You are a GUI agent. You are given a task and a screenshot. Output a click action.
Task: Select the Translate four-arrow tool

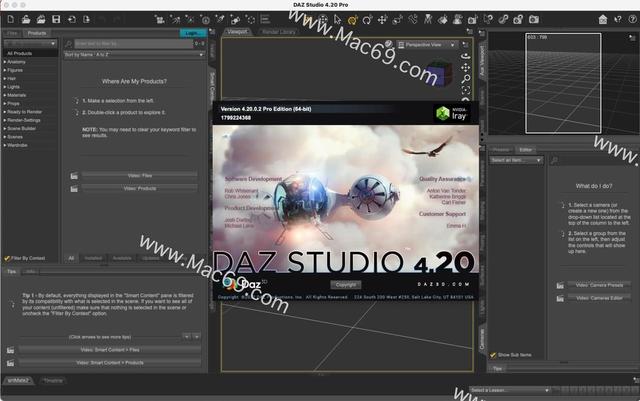point(382,19)
